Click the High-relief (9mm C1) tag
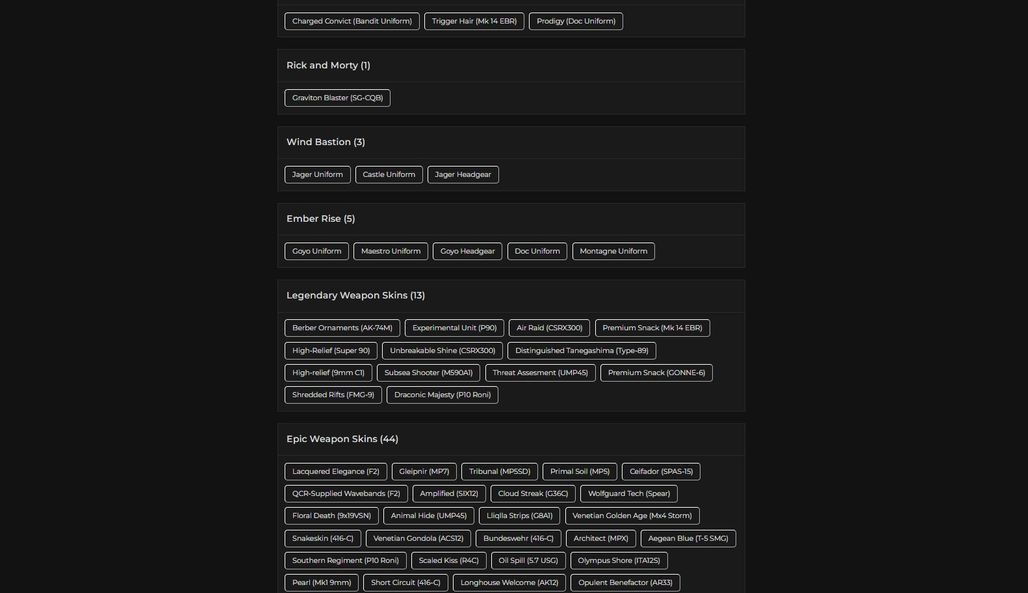The image size is (1028, 593). (328, 373)
